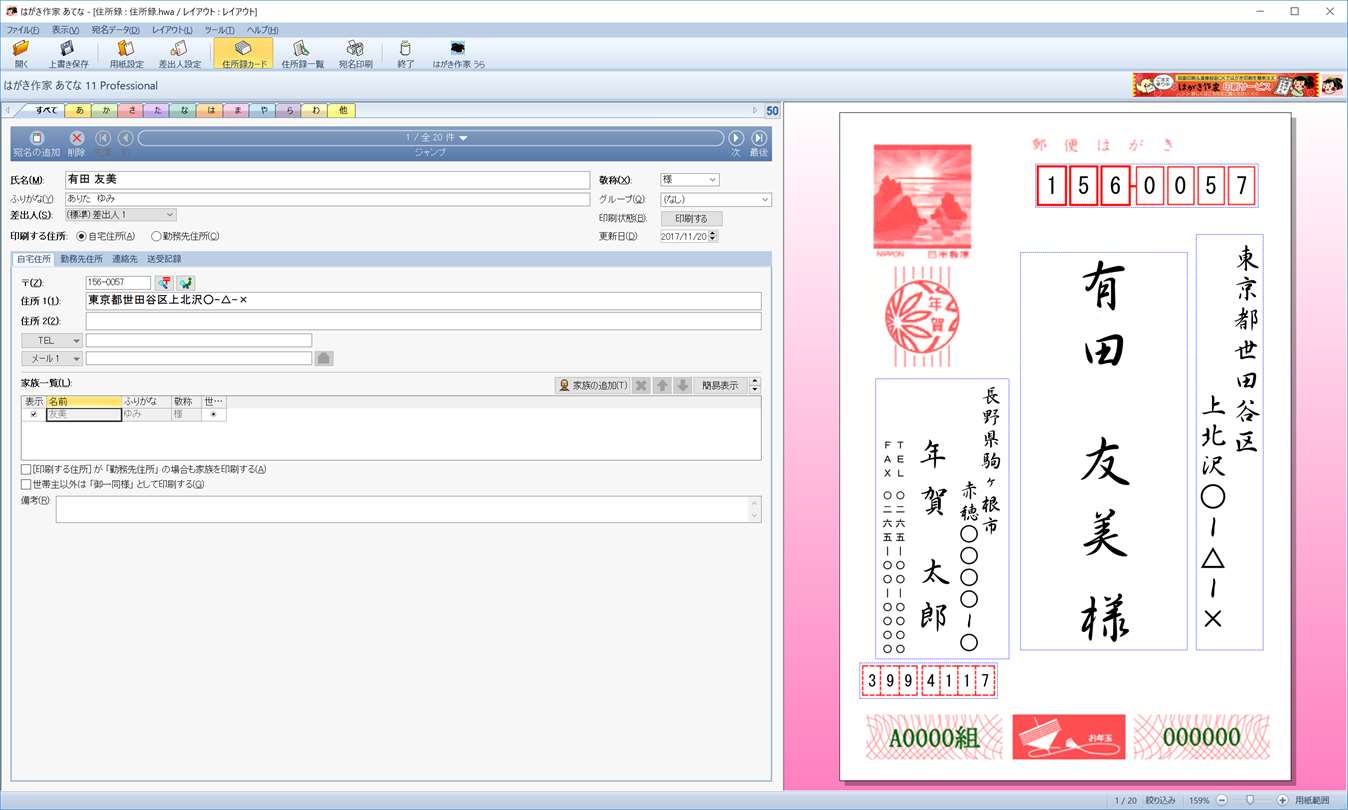
Task: Switch to はがき作家 うら
Action: 458,53
